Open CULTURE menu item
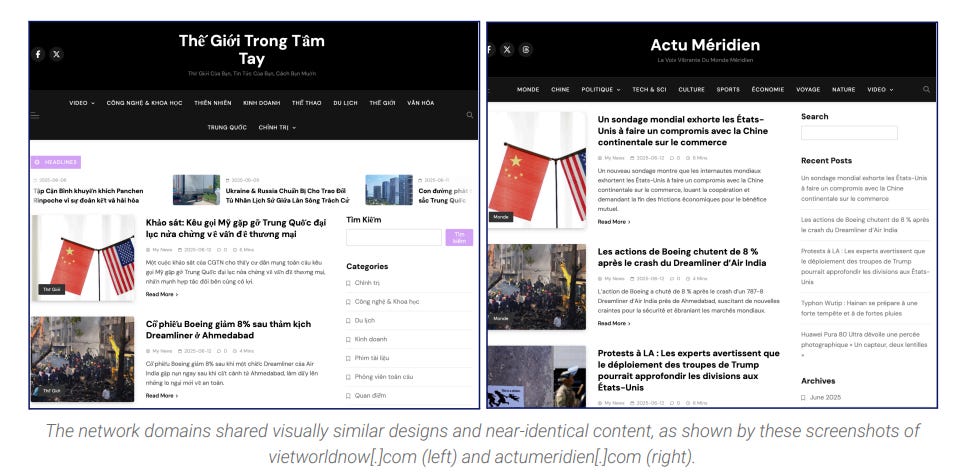953x474 pixels. [691, 89]
